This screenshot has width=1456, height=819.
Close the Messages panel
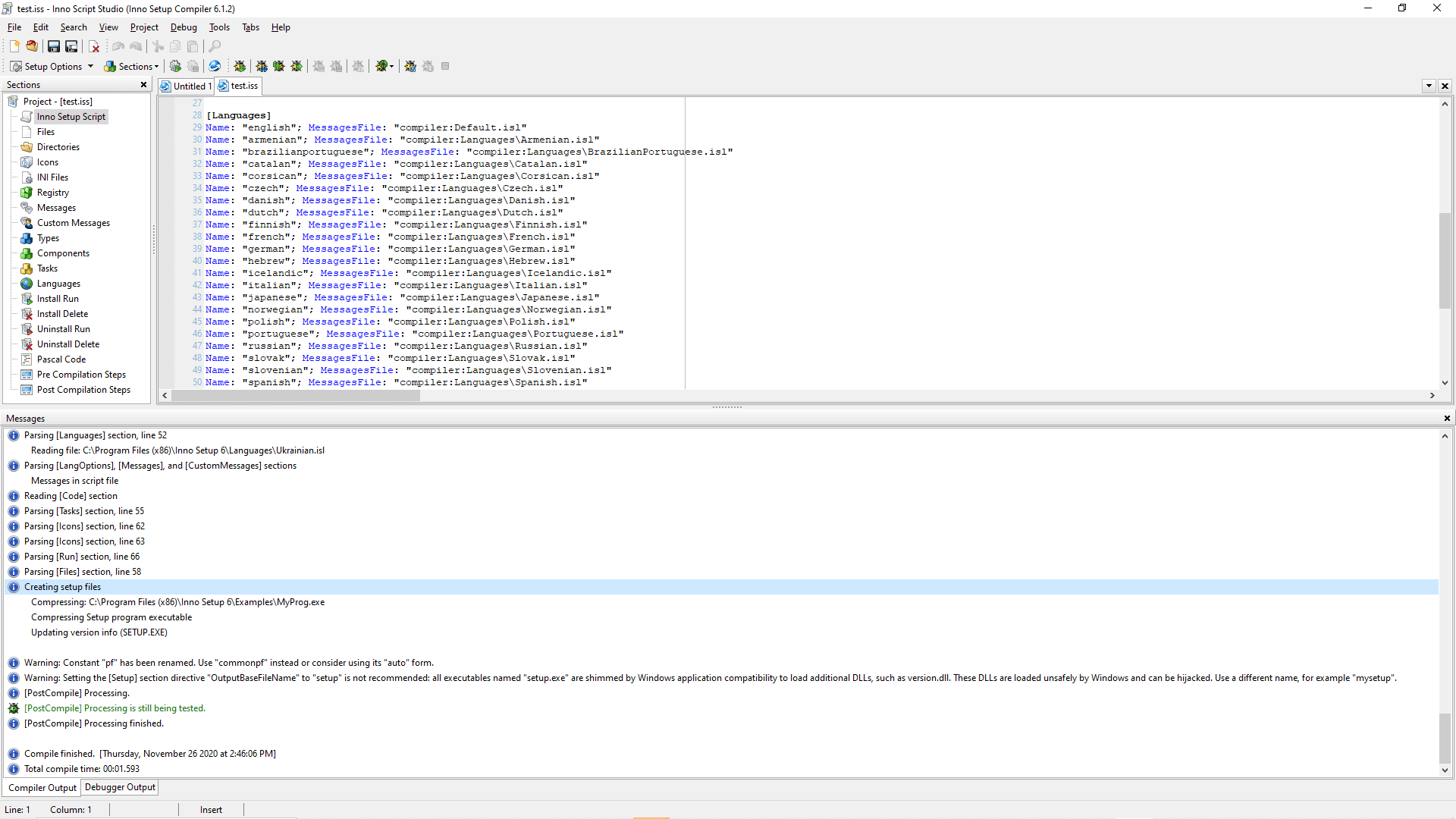pos(1447,419)
